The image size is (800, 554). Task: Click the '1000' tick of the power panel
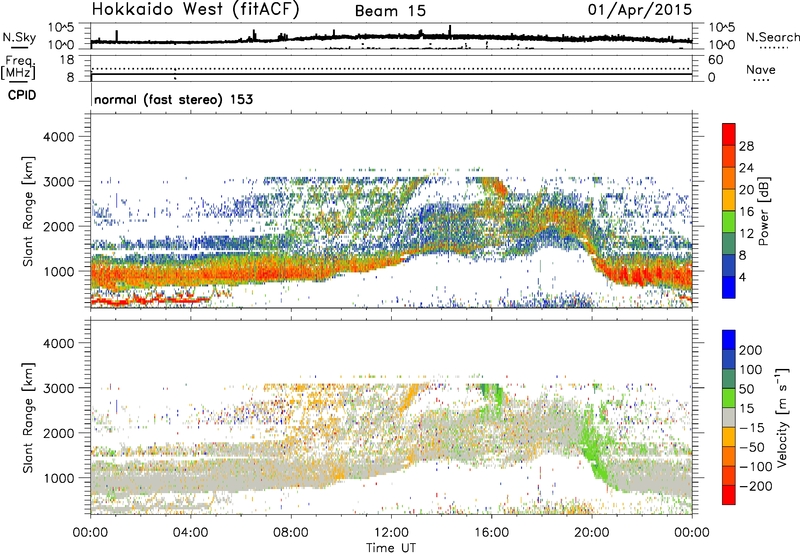[x=58, y=271]
